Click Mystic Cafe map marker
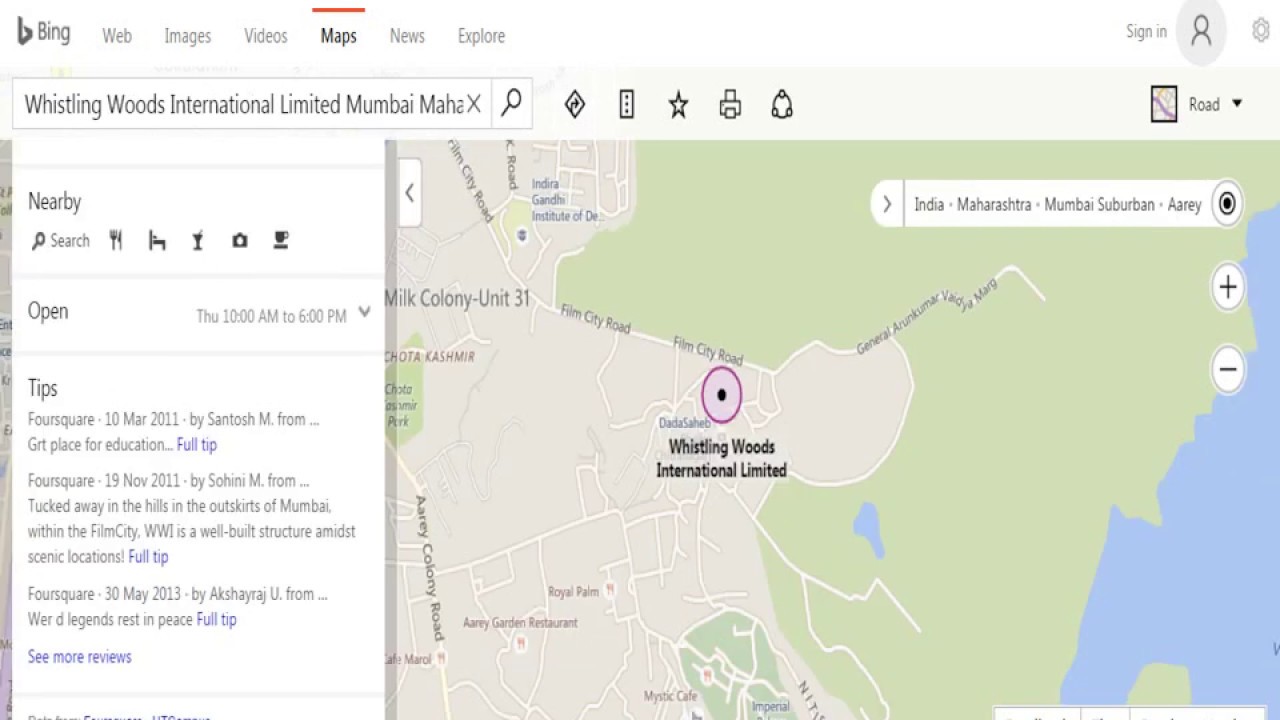The width and height of the screenshot is (1280, 720). [x=708, y=675]
